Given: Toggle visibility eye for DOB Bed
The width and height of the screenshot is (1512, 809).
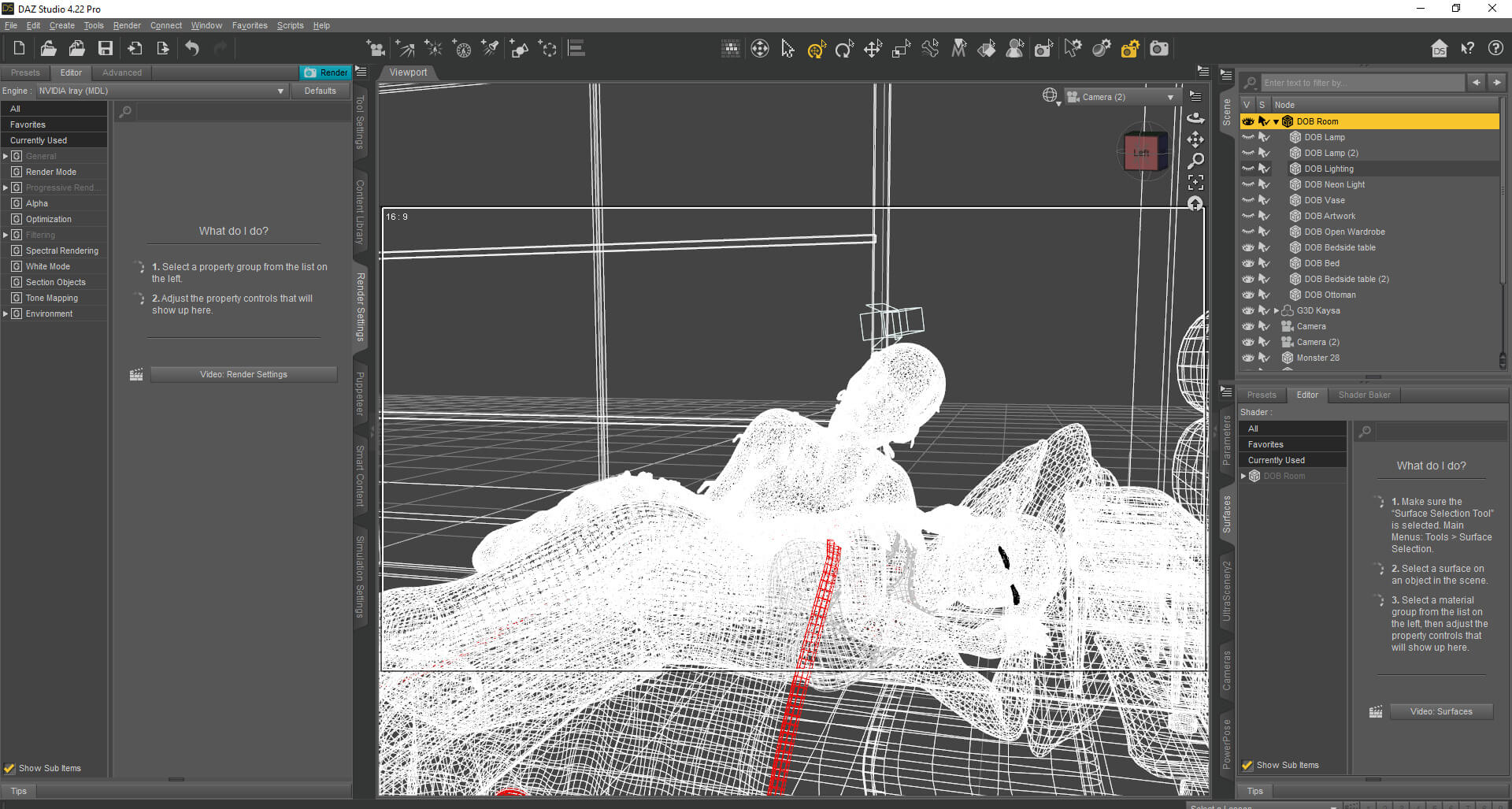Looking at the screenshot, I should point(1248,263).
